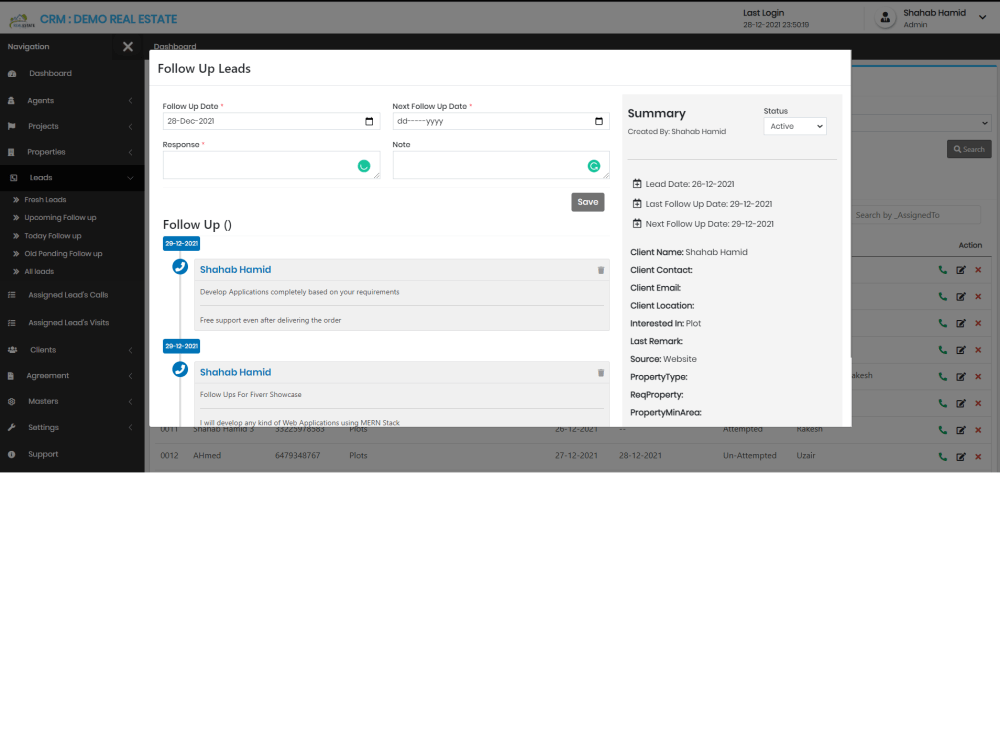Expand the Agents menu chevron
Viewport: 1000px width, 750px height.
pos(130,101)
